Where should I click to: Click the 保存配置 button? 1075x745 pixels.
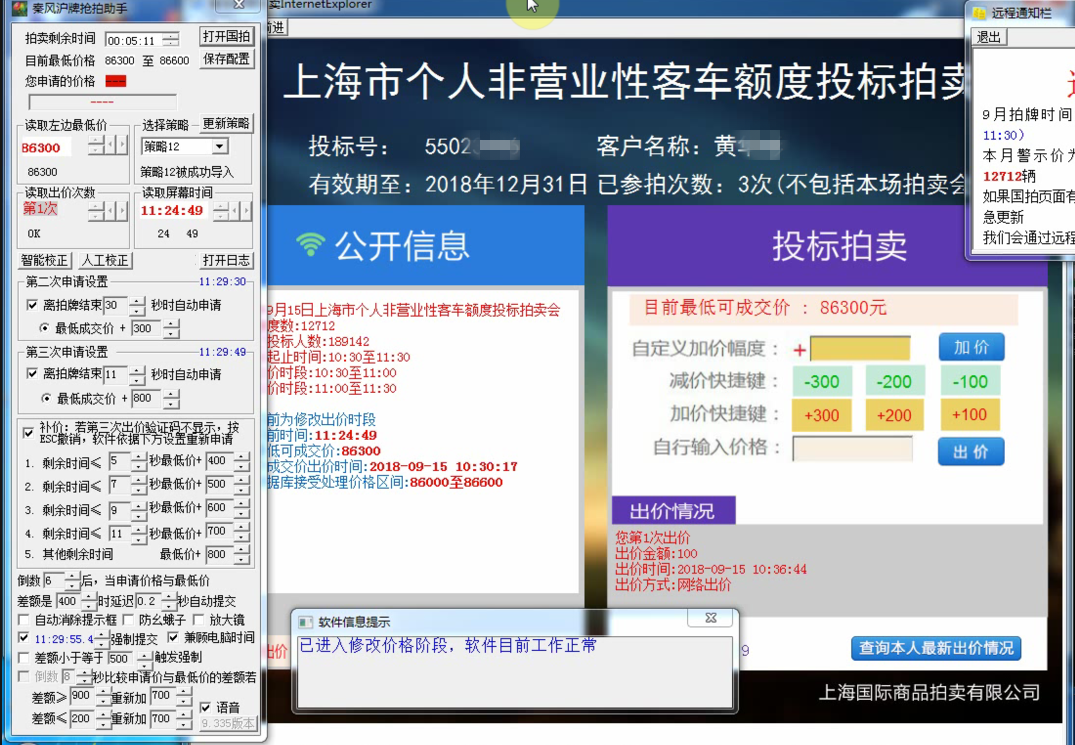point(226,59)
